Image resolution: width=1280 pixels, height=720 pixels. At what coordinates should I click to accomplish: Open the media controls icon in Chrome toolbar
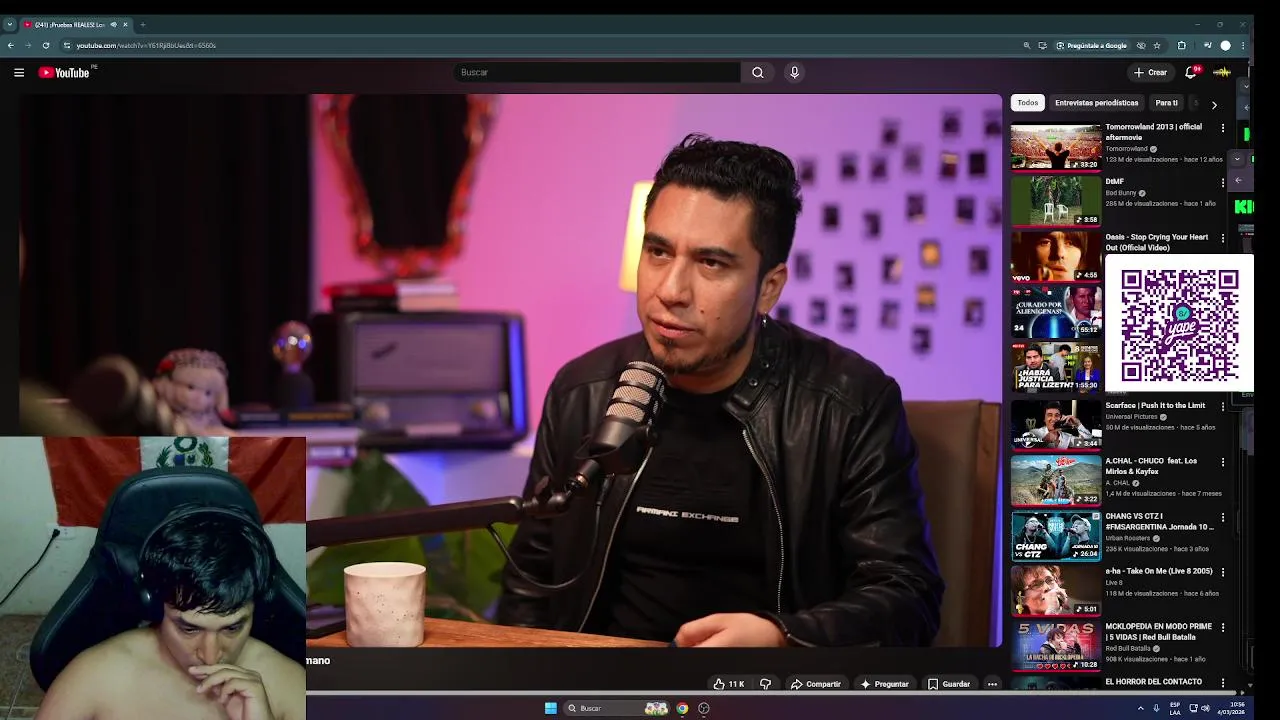click(x=1207, y=45)
